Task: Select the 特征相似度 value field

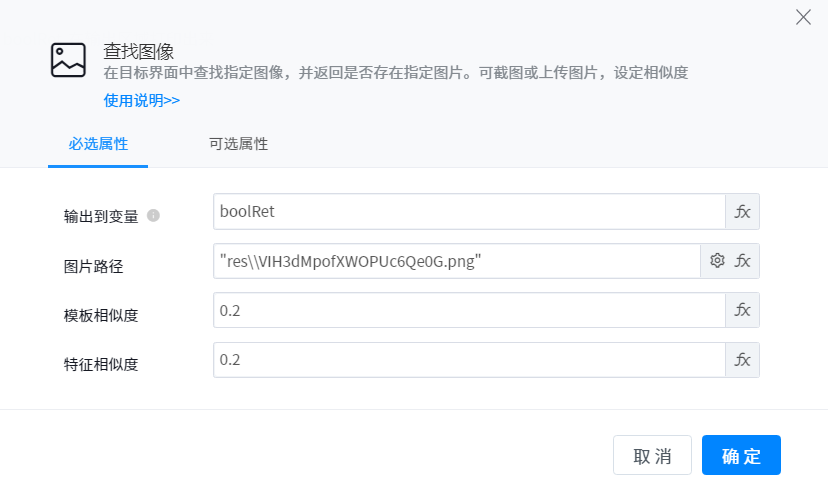Action: point(468,360)
